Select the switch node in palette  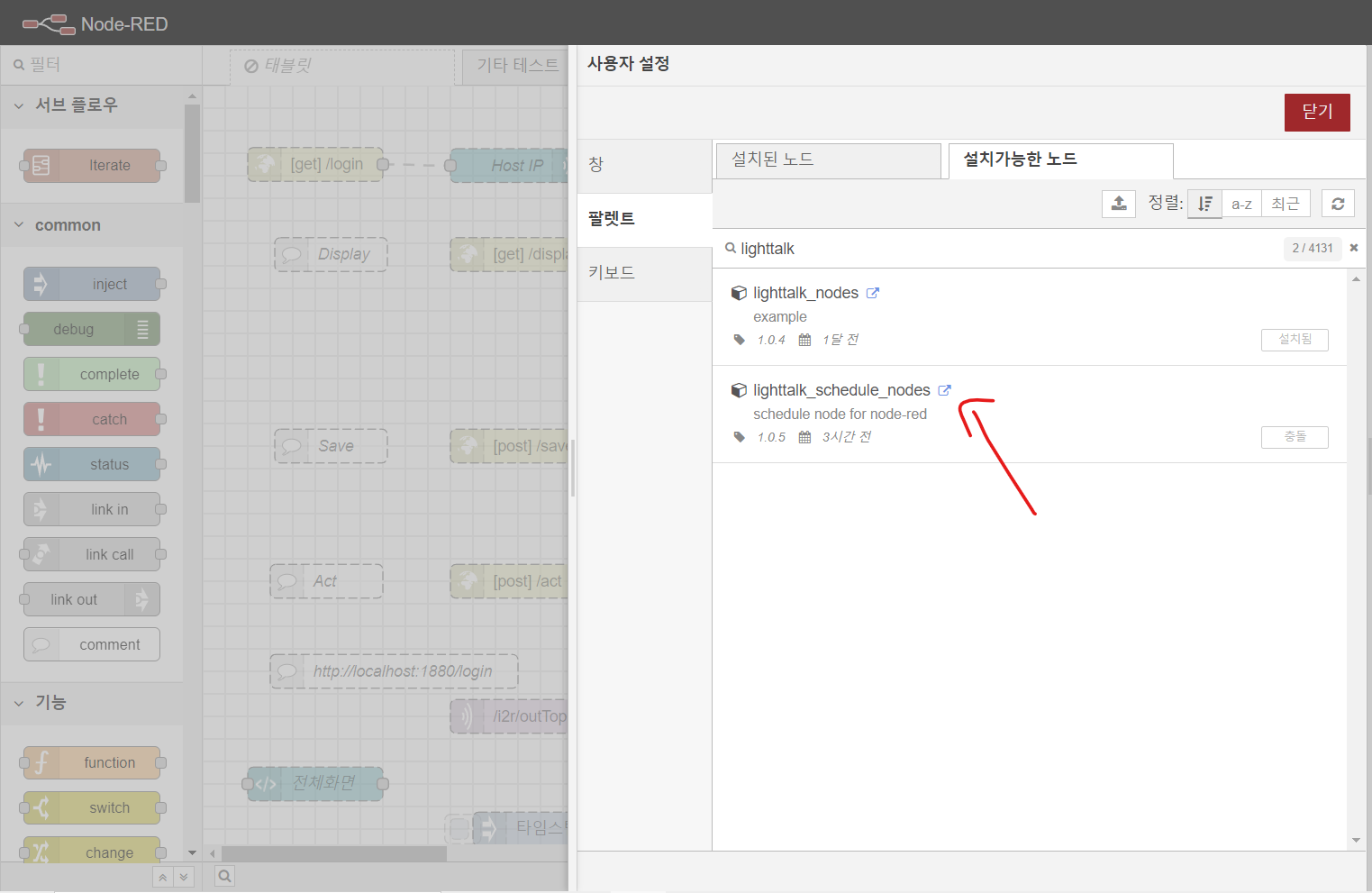[x=92, y=807]
